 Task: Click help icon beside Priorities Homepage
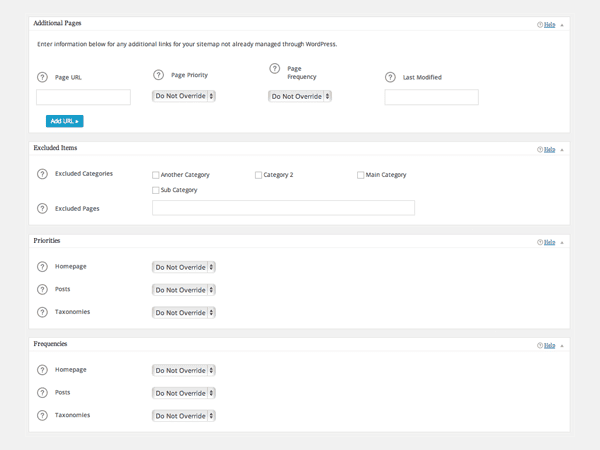42,267
